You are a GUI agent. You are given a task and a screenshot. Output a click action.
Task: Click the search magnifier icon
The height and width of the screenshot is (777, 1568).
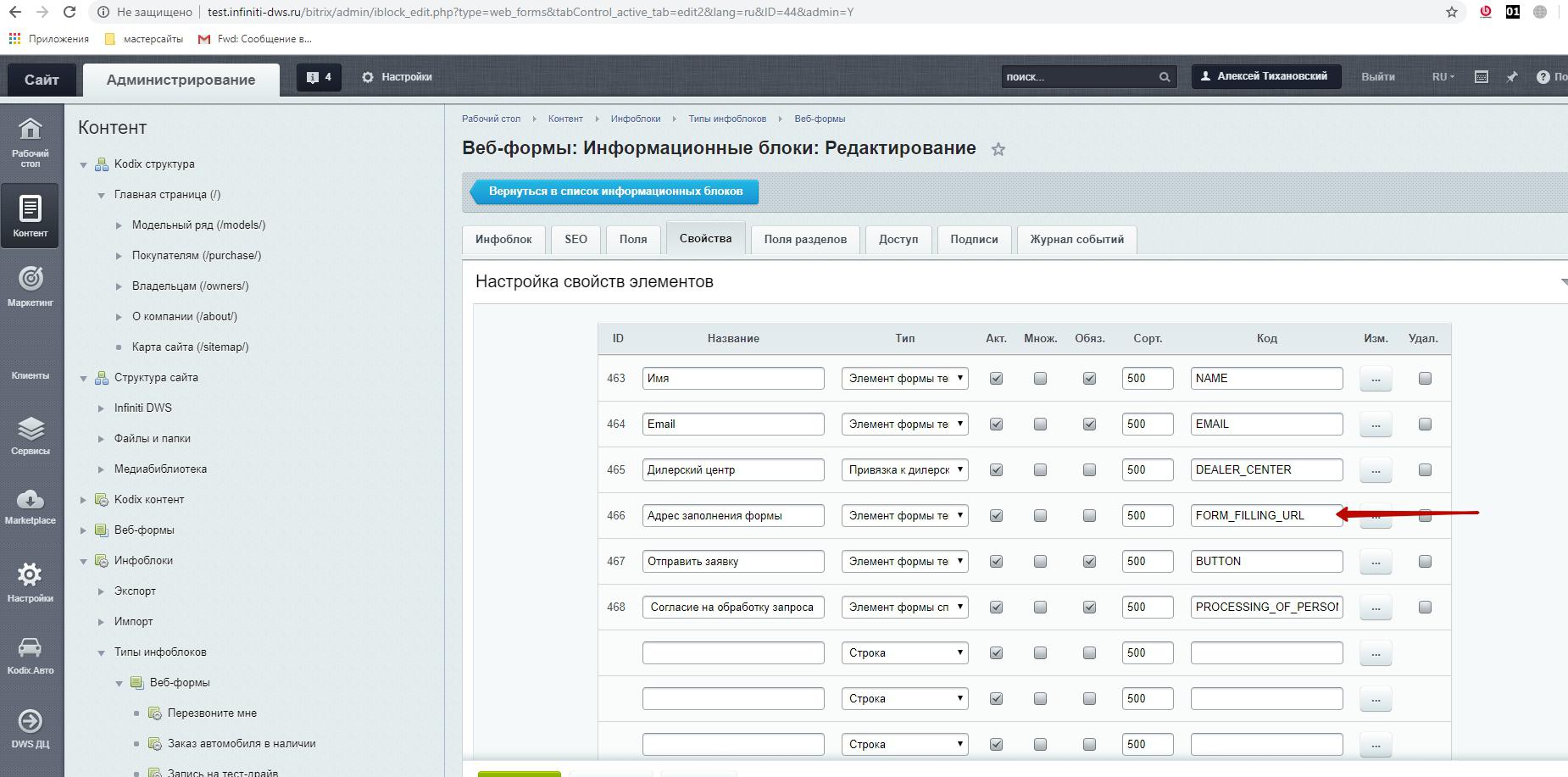click(x=1165, y=77)
